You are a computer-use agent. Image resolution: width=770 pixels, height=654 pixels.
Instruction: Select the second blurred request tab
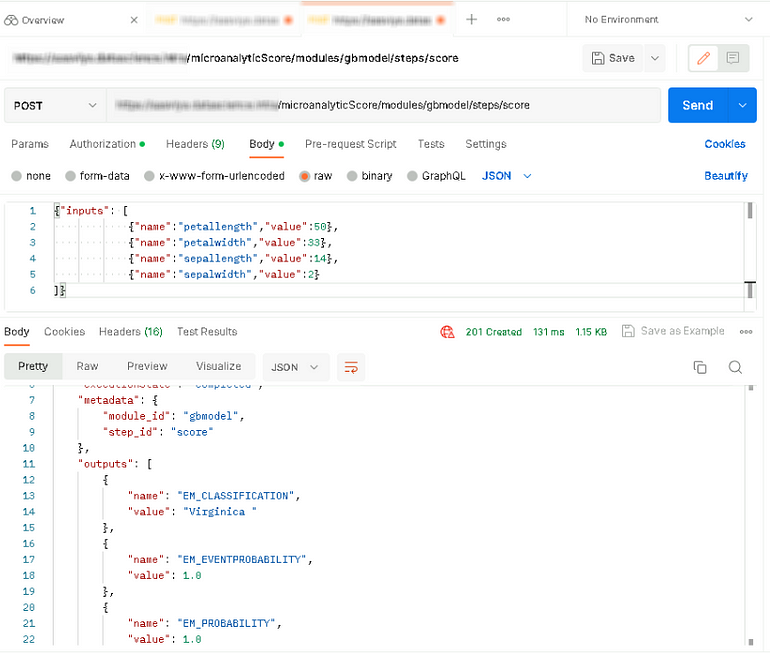point(223,20)
